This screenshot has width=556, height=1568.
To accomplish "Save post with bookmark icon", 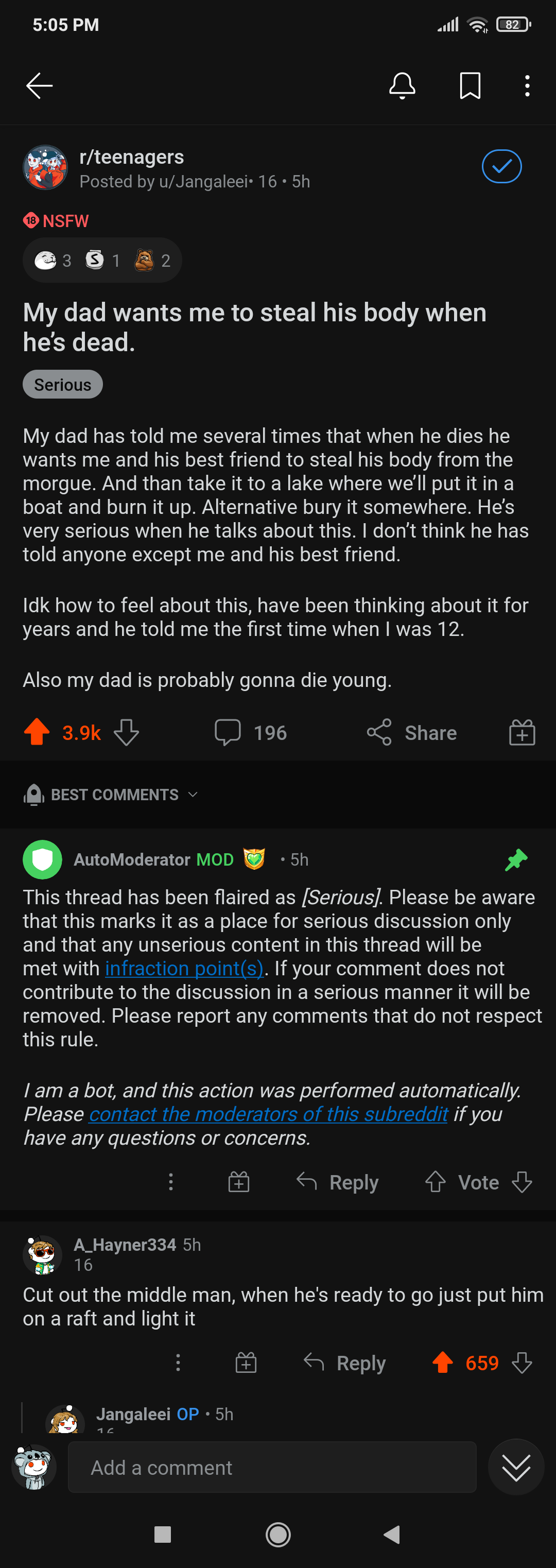I will (470, 86).
